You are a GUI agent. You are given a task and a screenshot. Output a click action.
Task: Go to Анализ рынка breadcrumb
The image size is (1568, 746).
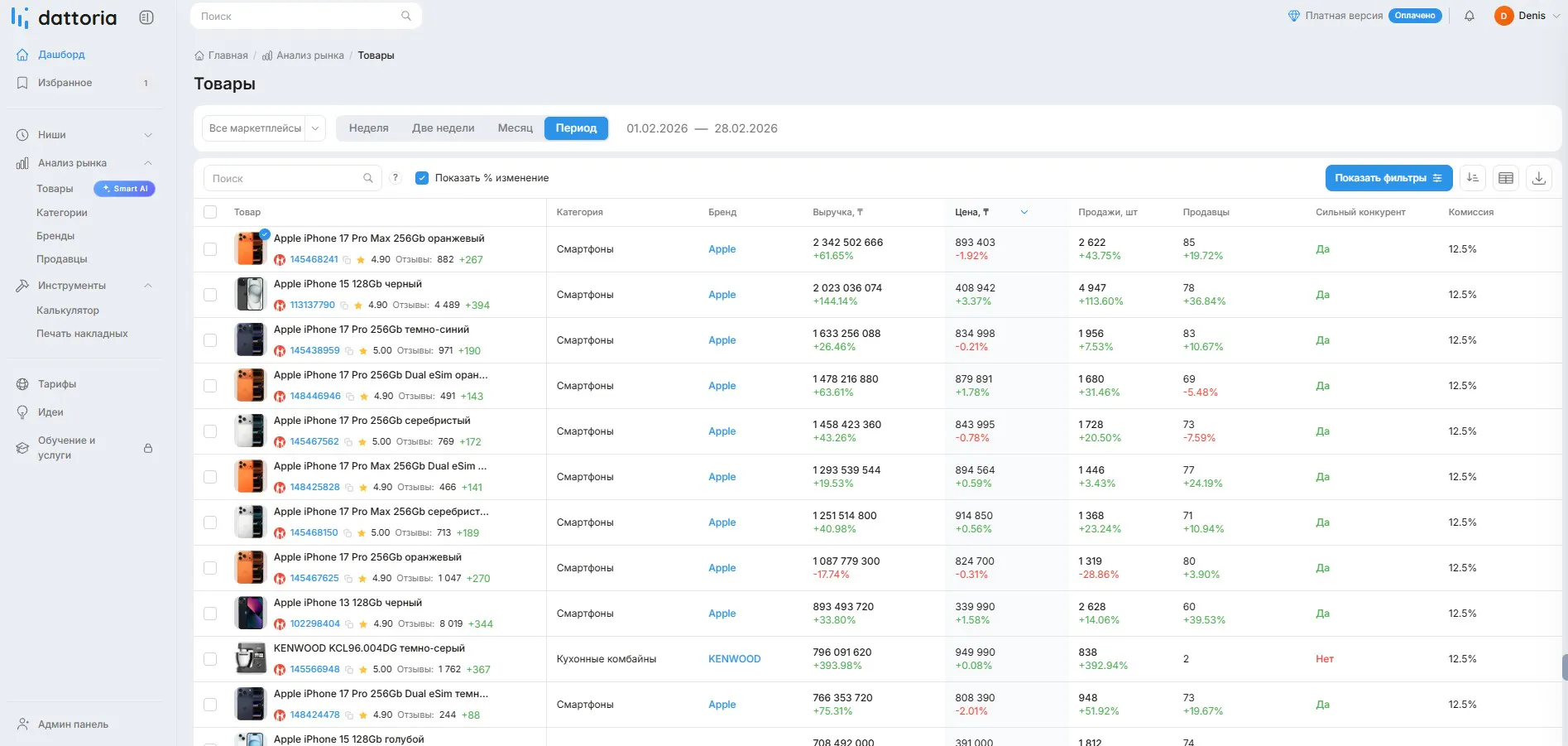tap(303, 55)
